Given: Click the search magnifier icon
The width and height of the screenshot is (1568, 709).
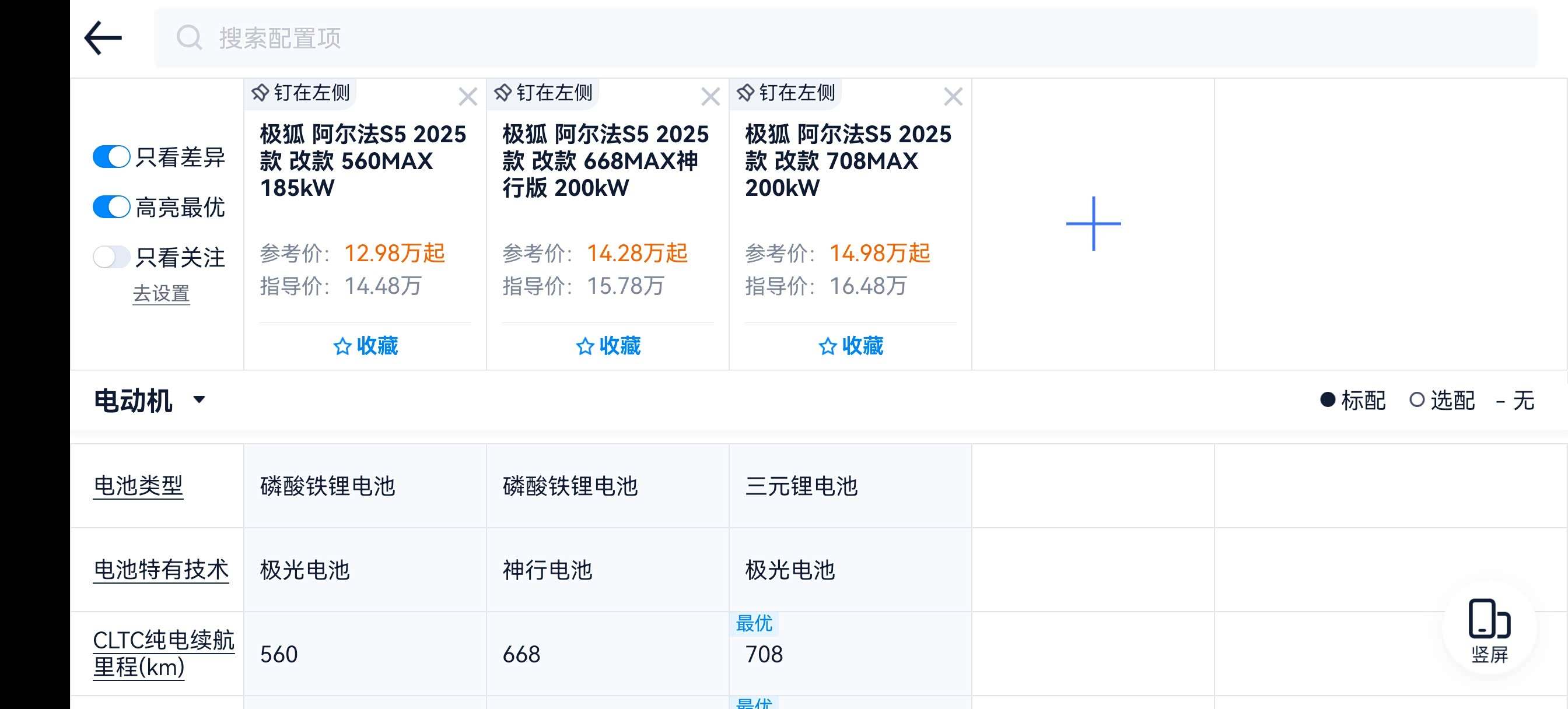Looking at the screenshot, I should (190, 38).
